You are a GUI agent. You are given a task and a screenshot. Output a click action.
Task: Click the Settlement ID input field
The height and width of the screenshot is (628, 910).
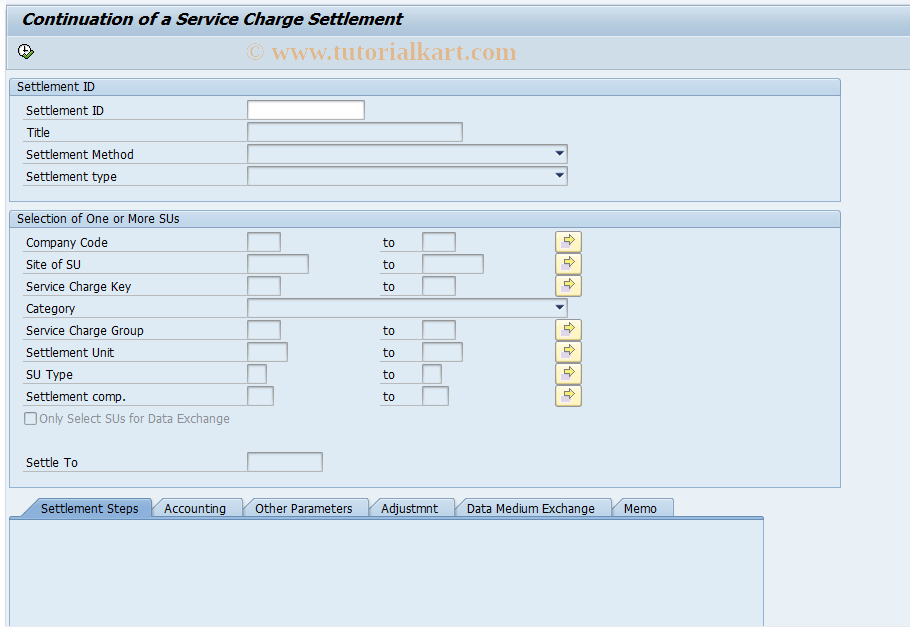pos(306,110)
